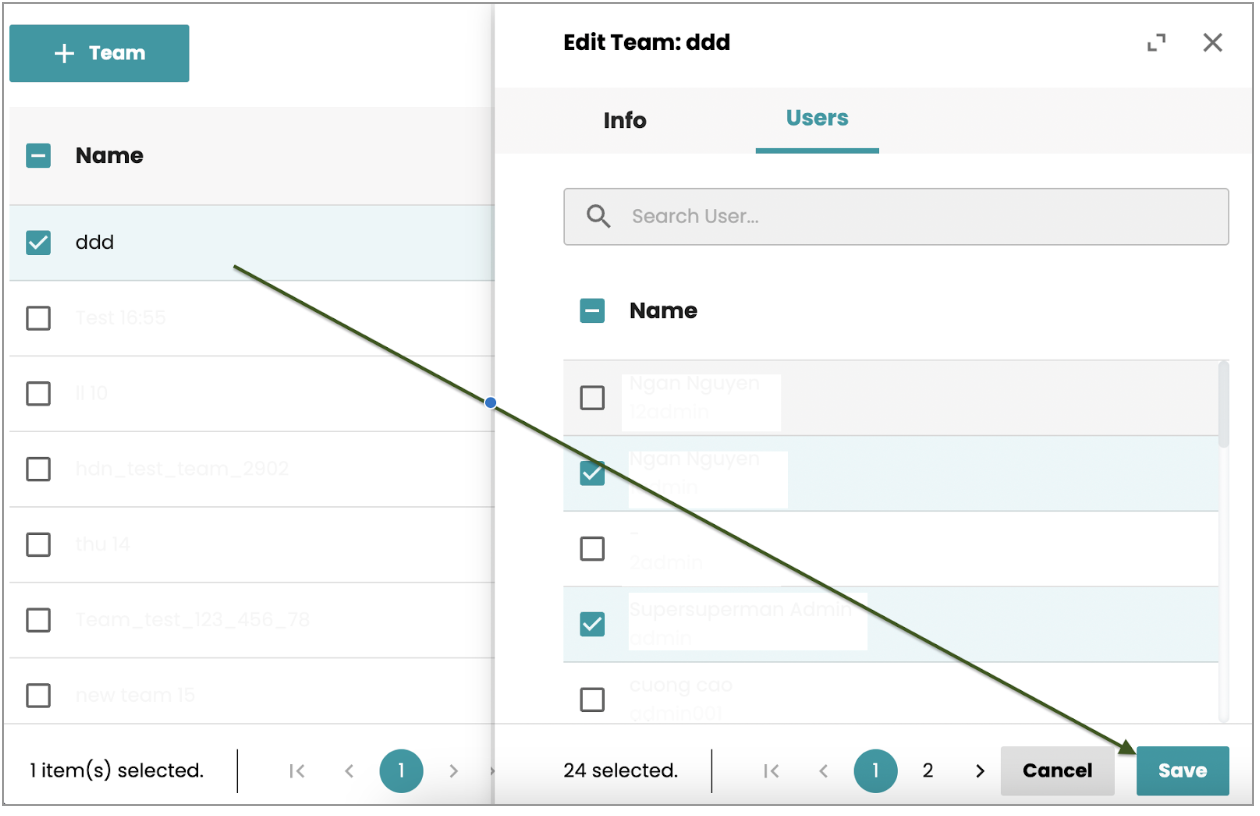Go to next page of teams list

pos(453,771)
